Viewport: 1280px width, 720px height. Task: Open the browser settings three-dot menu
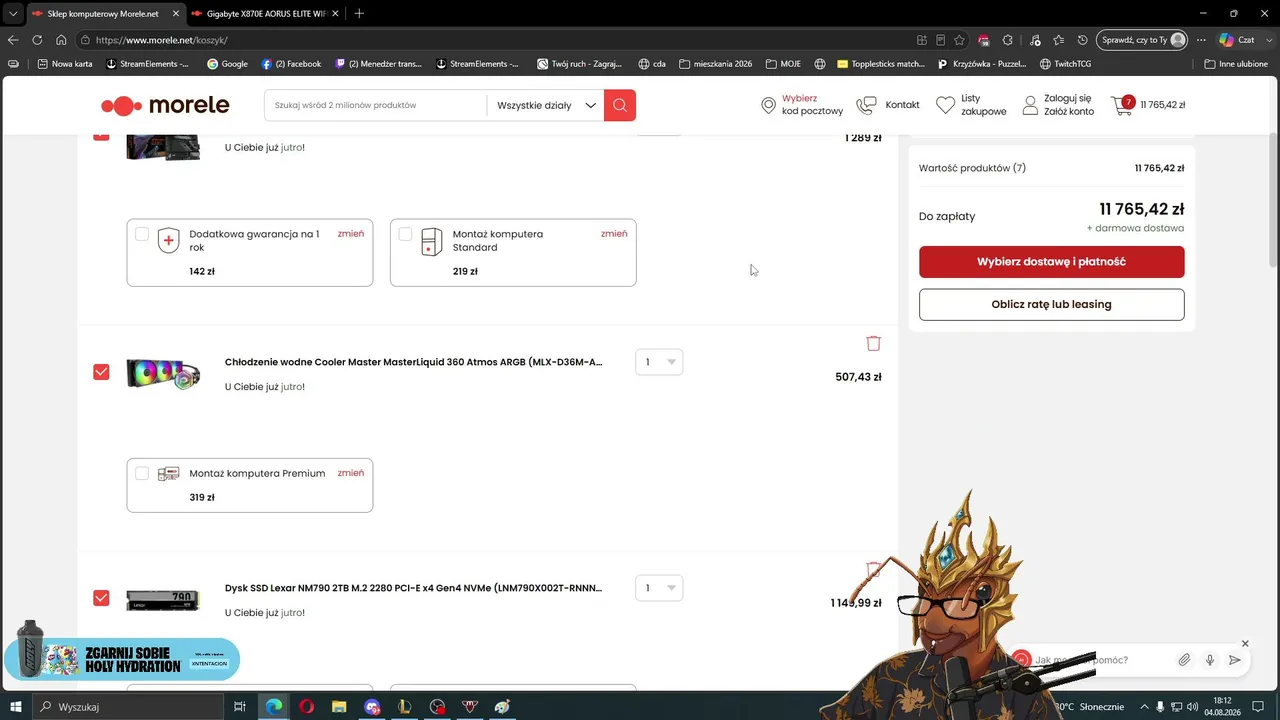pos(1201,40)
